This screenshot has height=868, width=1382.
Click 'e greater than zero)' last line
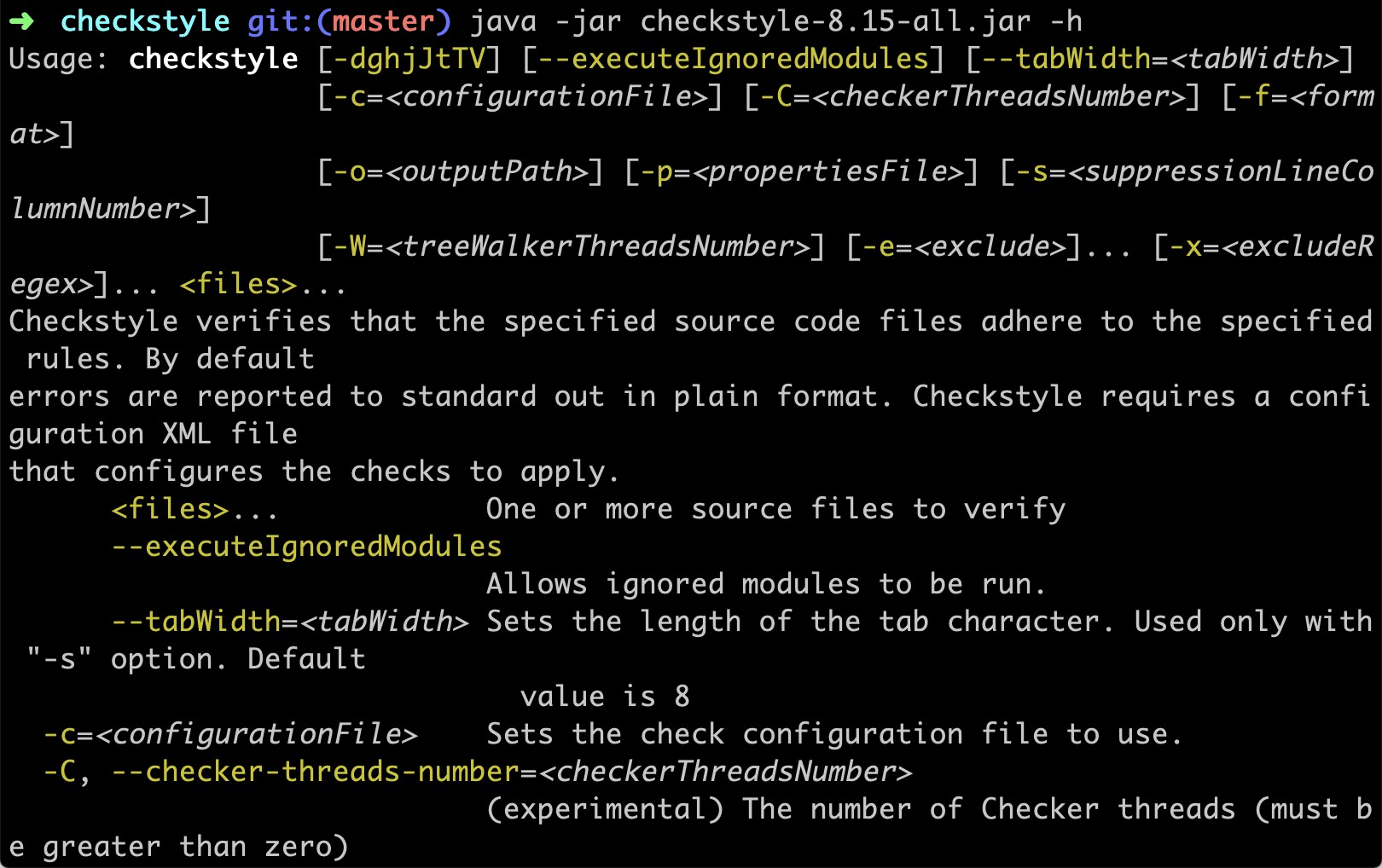[178, 847]
